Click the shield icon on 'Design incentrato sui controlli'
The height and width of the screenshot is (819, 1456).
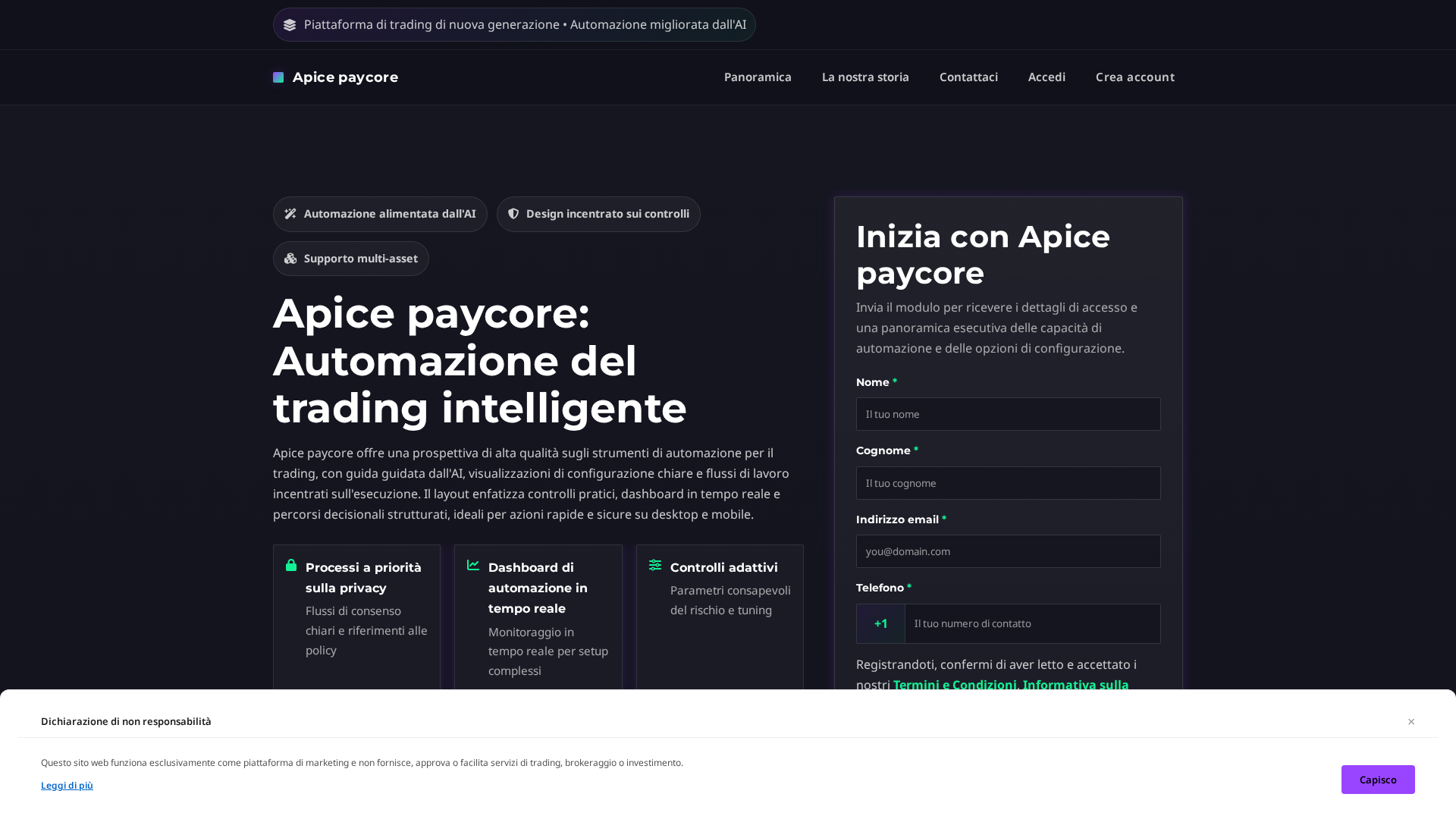514,214
